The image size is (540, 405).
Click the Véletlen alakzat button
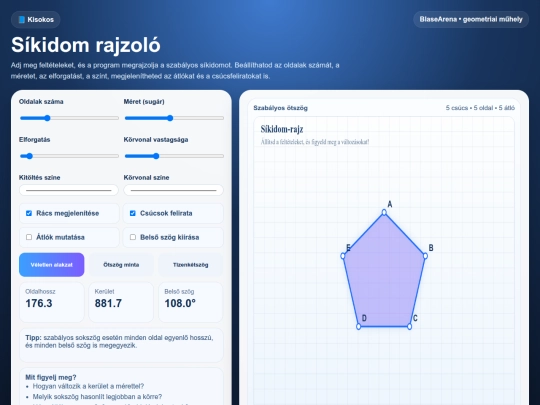point(52,265)
